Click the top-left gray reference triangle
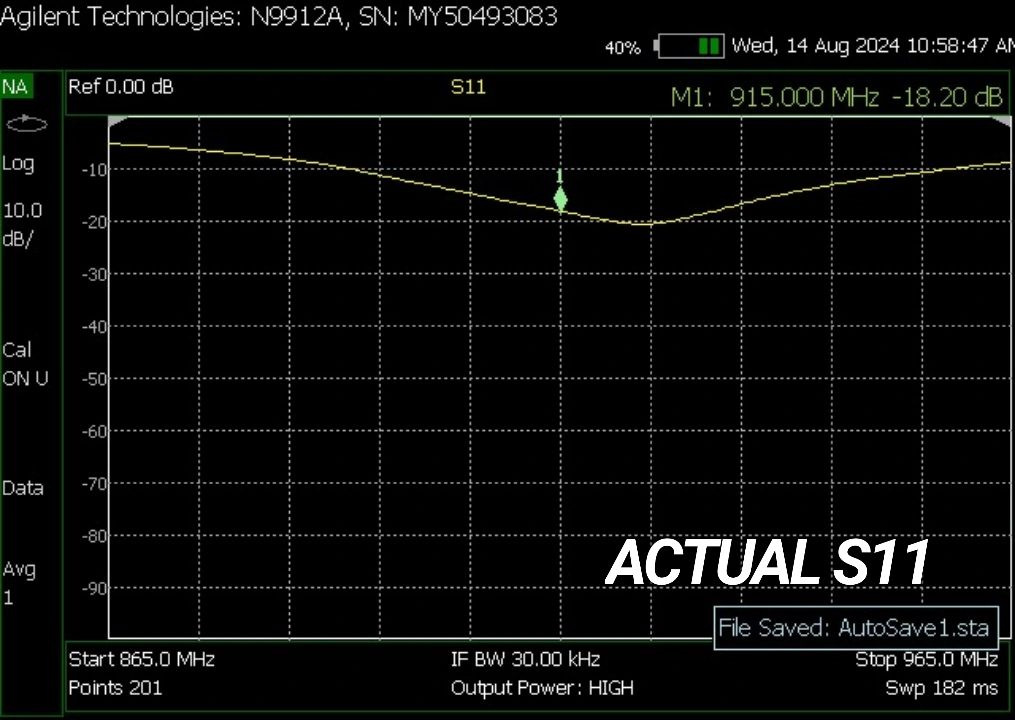The image size is (1015, 720). tap(117, 121)
